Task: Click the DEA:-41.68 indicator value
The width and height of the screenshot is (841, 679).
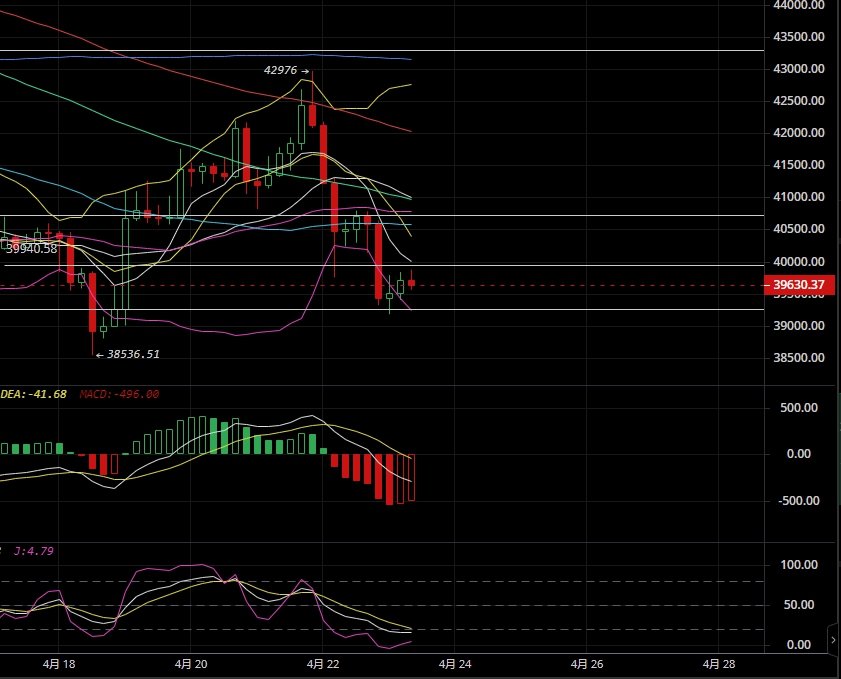Action: click(x=33, y=394)
